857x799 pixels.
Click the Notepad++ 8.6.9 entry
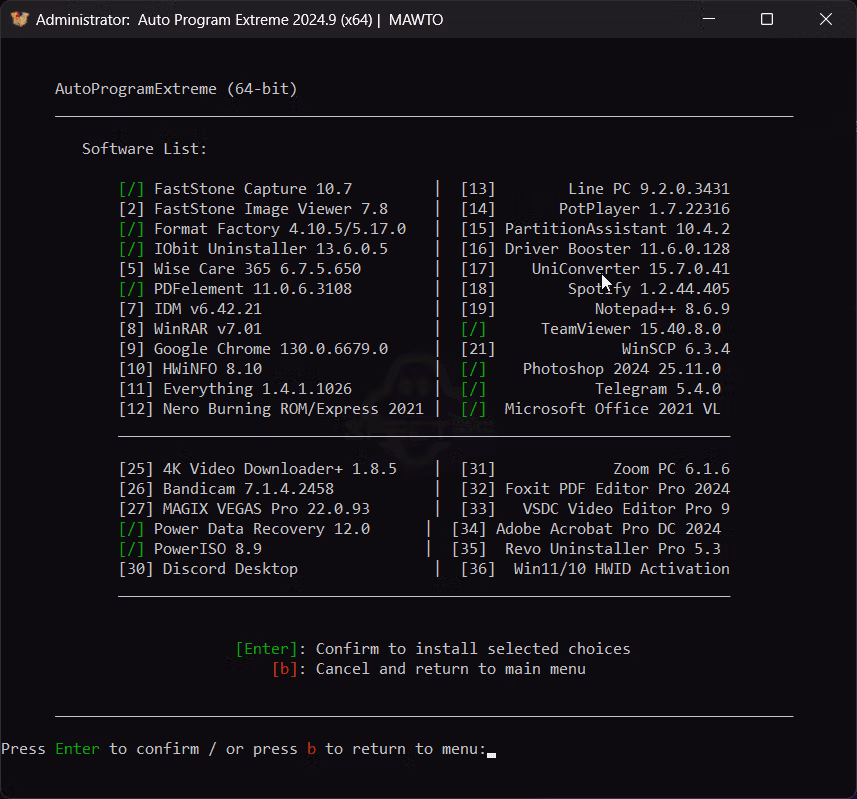[595, 309]
